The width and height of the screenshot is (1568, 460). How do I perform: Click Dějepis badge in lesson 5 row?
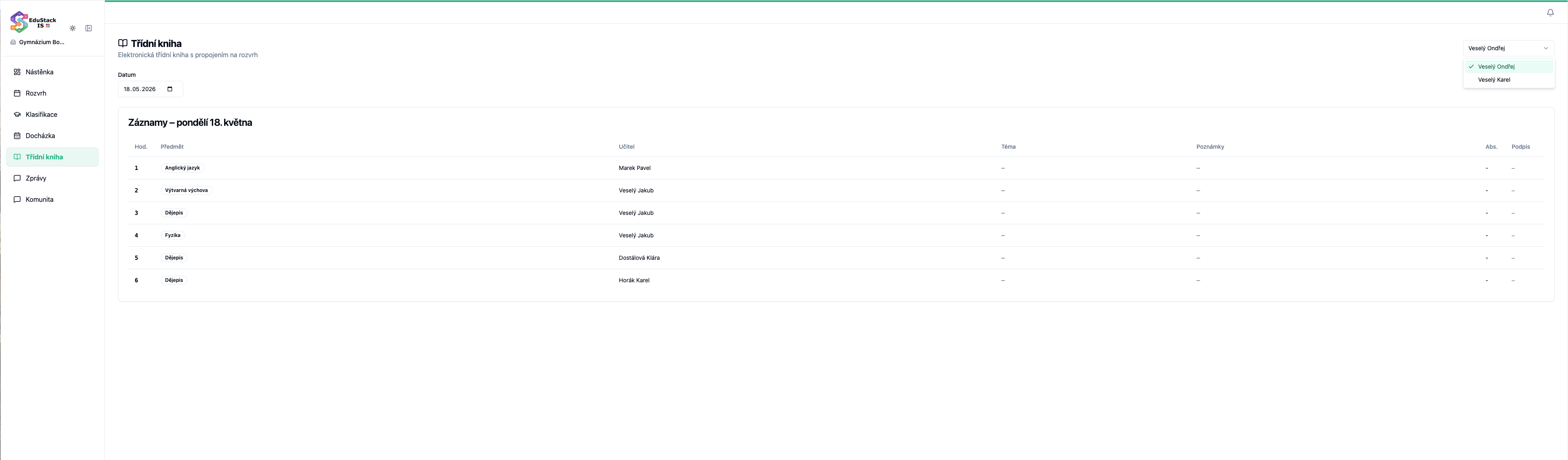pos(174,258)
